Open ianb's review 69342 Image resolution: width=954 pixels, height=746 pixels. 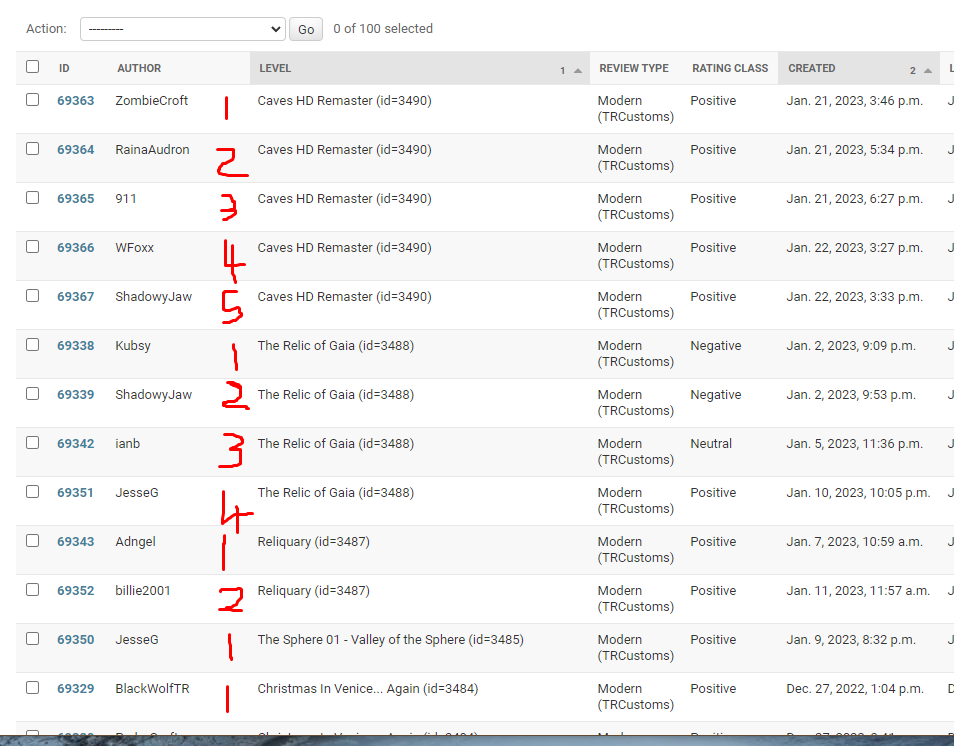point(75,443)
